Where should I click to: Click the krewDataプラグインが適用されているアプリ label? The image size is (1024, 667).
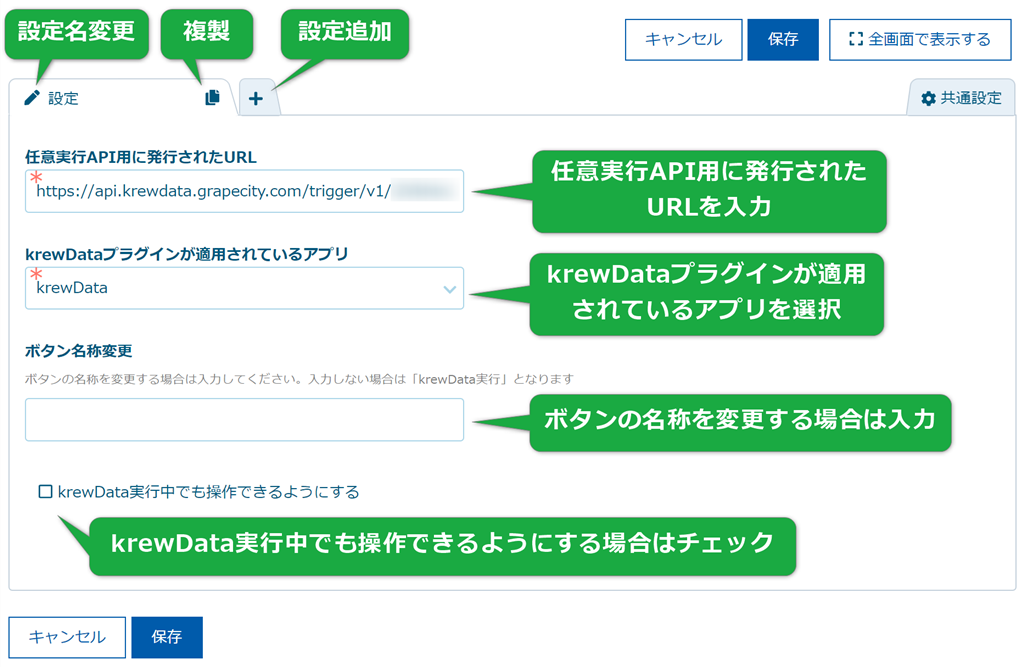186,253
